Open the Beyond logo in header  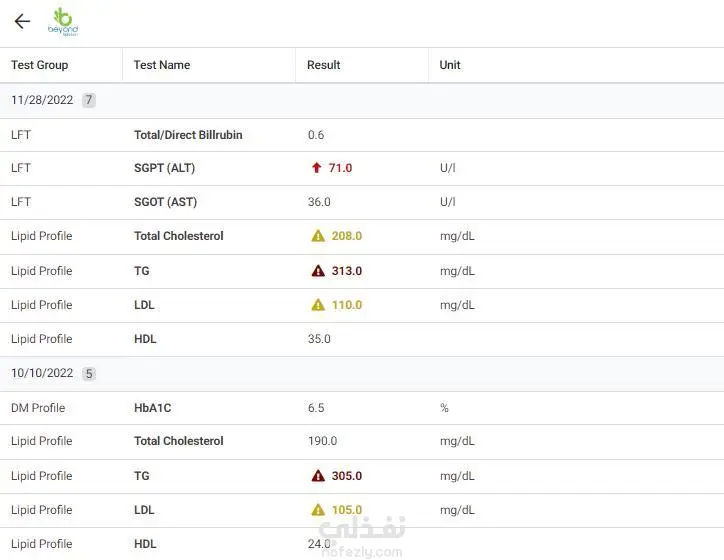coord(63,22)
